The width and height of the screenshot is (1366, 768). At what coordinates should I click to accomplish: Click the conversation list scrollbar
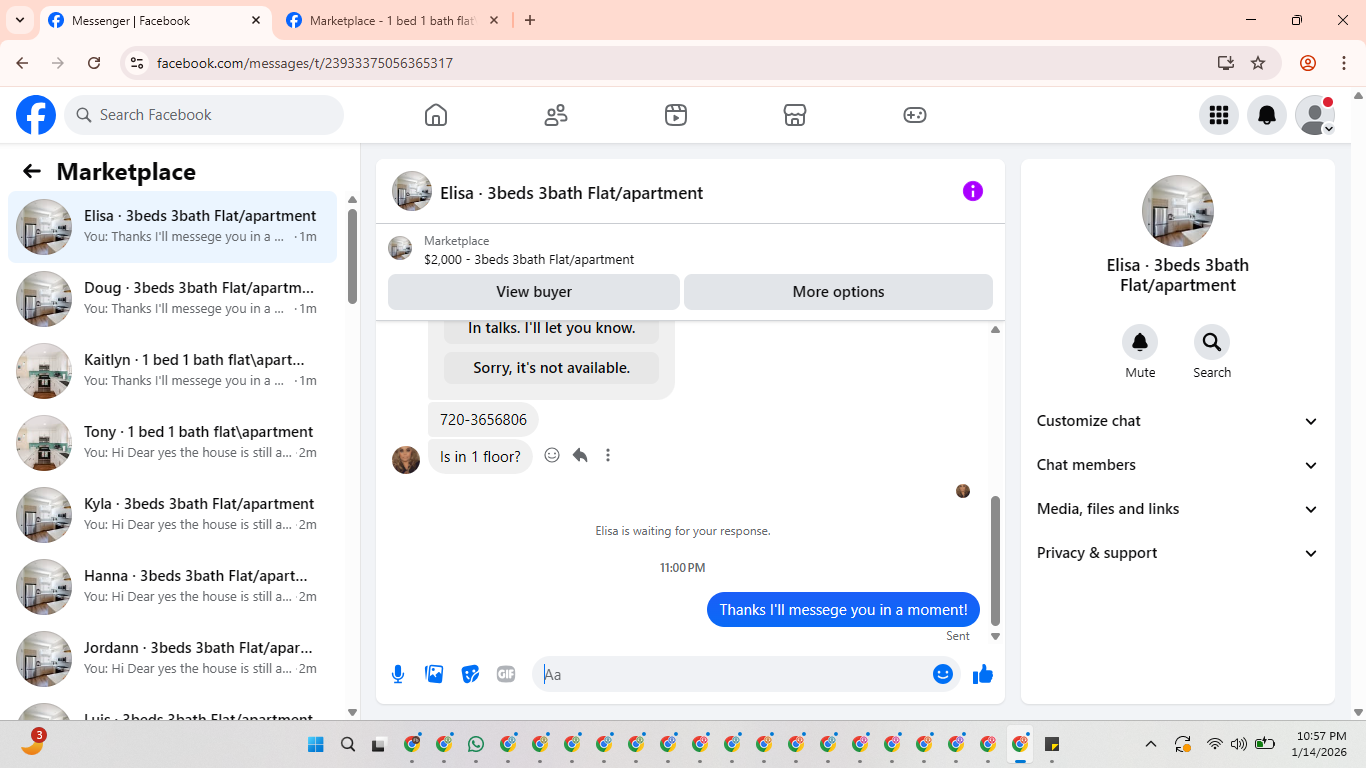352,256
